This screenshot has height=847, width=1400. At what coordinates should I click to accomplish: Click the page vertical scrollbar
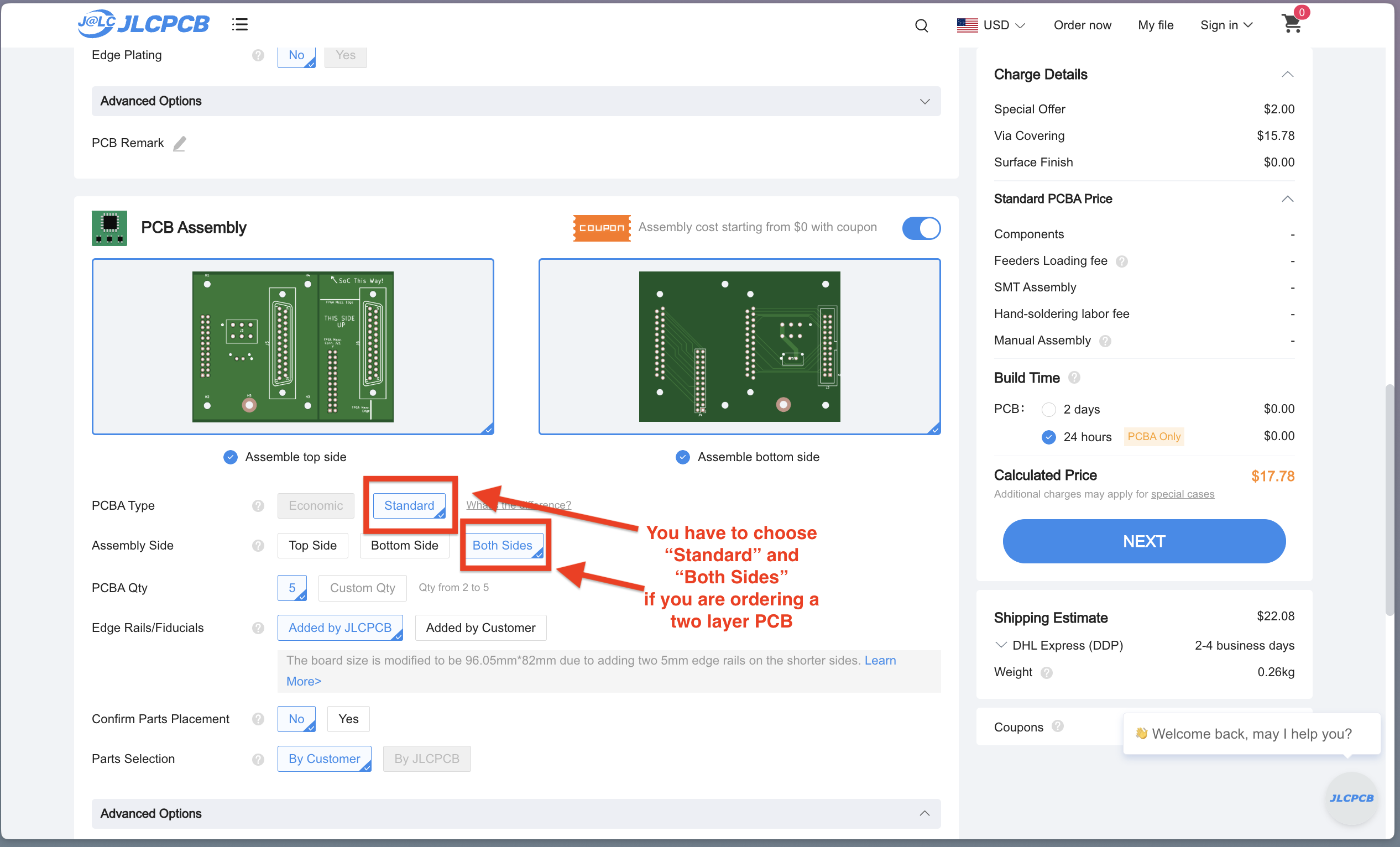pyautogui.click(x=1389, y=500)
